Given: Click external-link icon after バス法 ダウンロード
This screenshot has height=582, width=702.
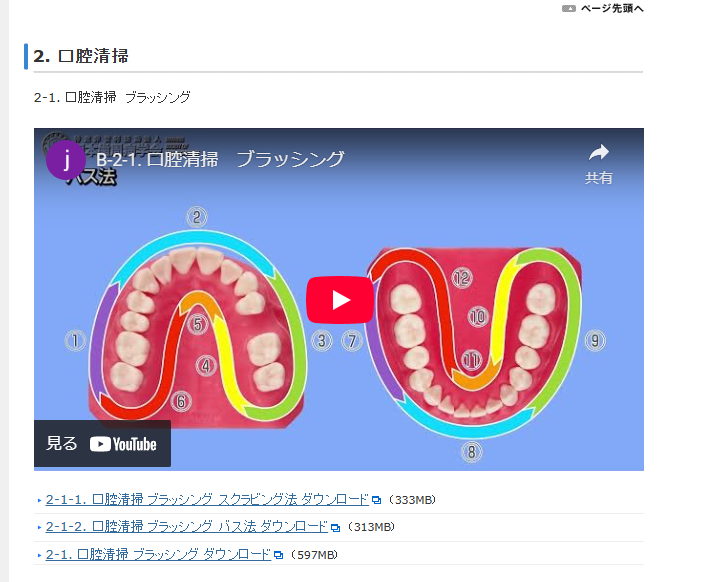Looking at the screenshot, I should click(x=335, y=528).
